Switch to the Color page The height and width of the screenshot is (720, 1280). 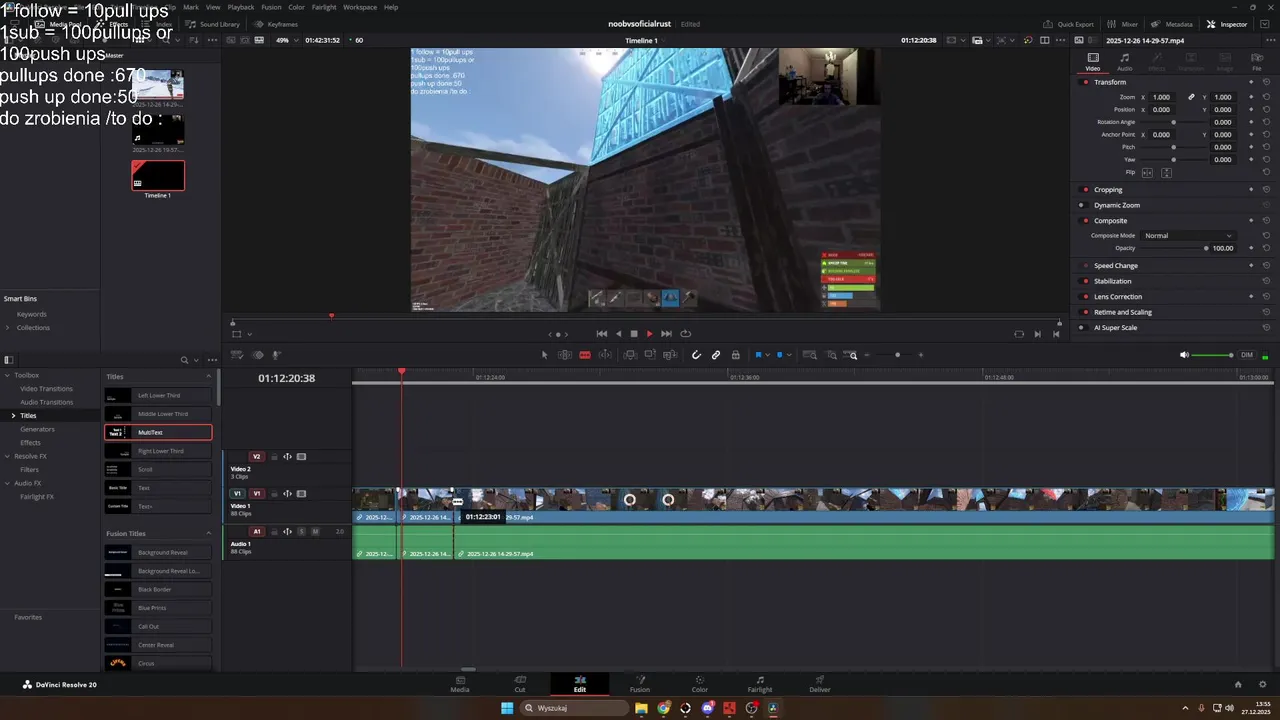click(700, 684)
